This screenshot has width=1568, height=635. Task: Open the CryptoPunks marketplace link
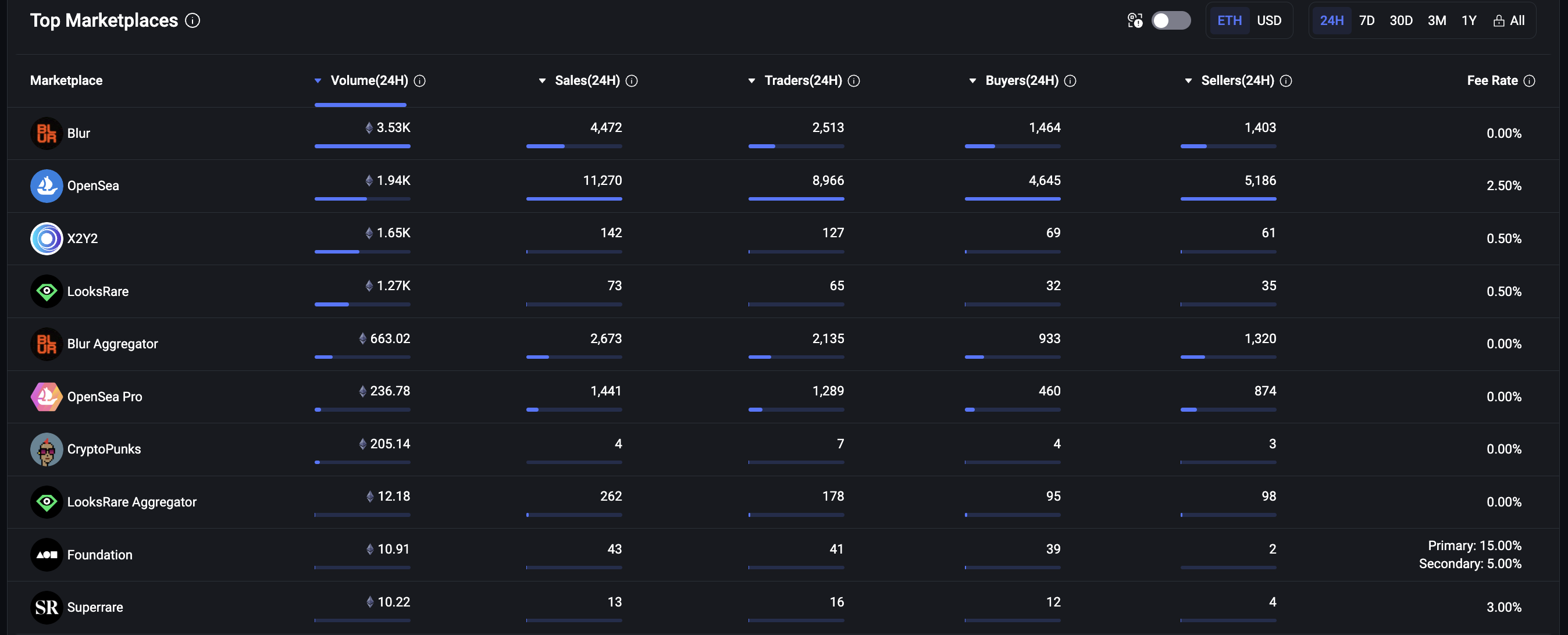(x=104, y=450)
